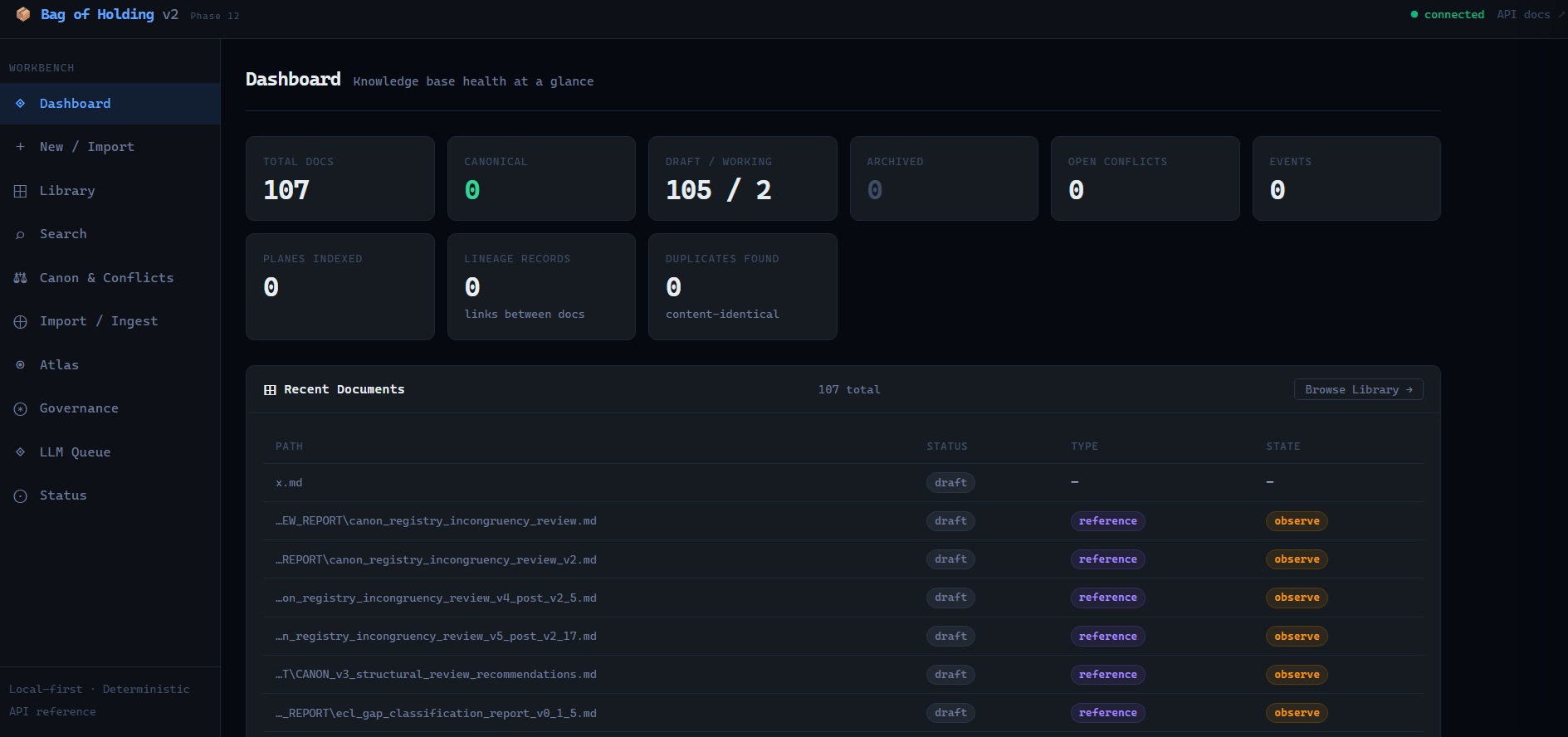Click the STATE column header
1568x737 pixels.
coord(1283,447)
